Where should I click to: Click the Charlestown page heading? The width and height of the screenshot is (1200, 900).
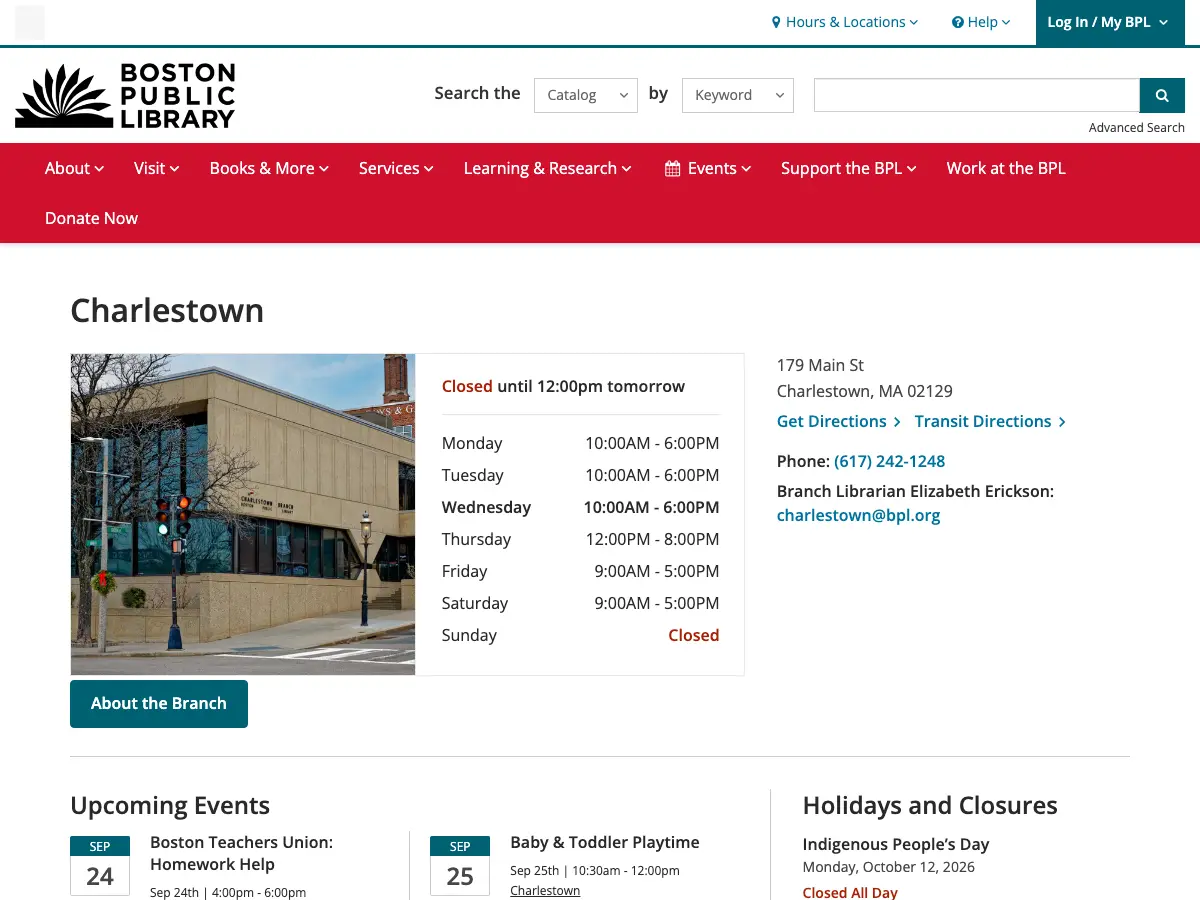(167, 311)
